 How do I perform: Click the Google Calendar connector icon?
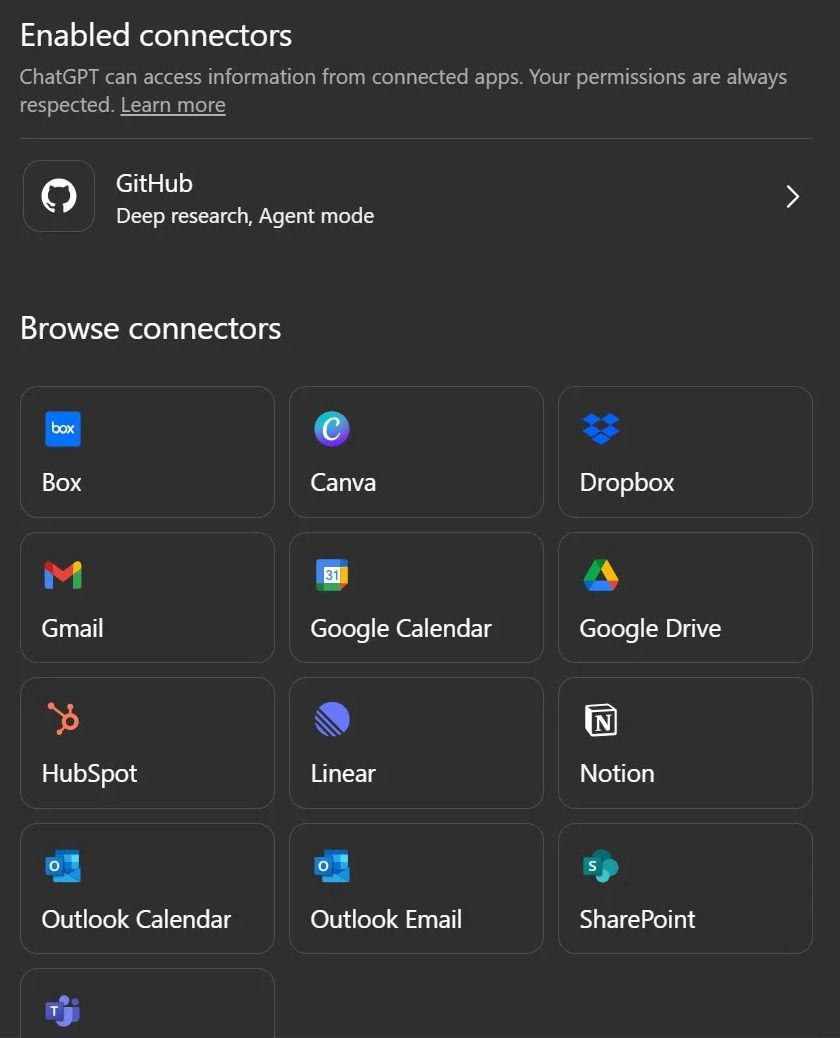[x=332, y=574]
